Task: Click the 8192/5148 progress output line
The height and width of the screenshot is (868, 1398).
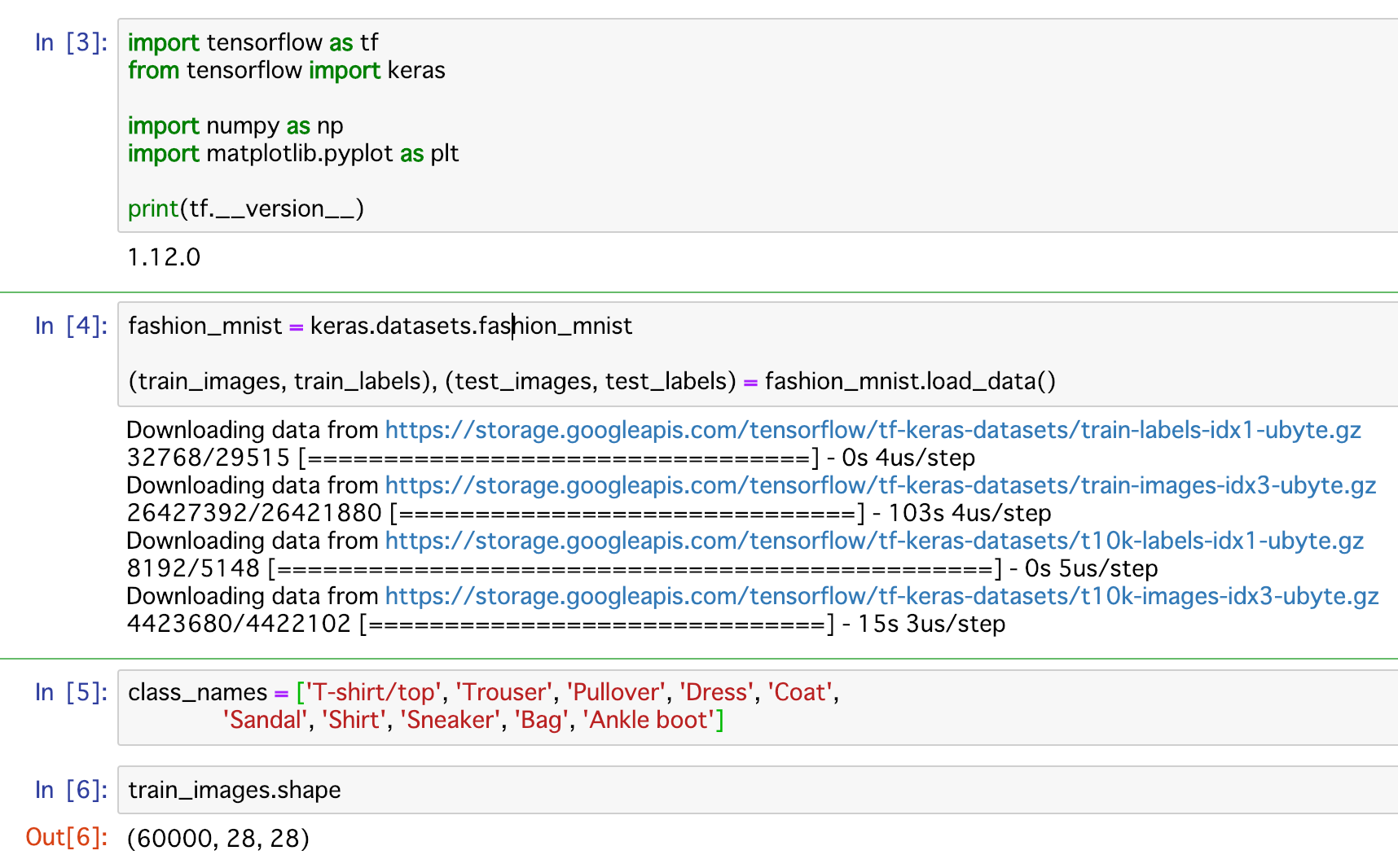Action: click(x=642, y=568)
